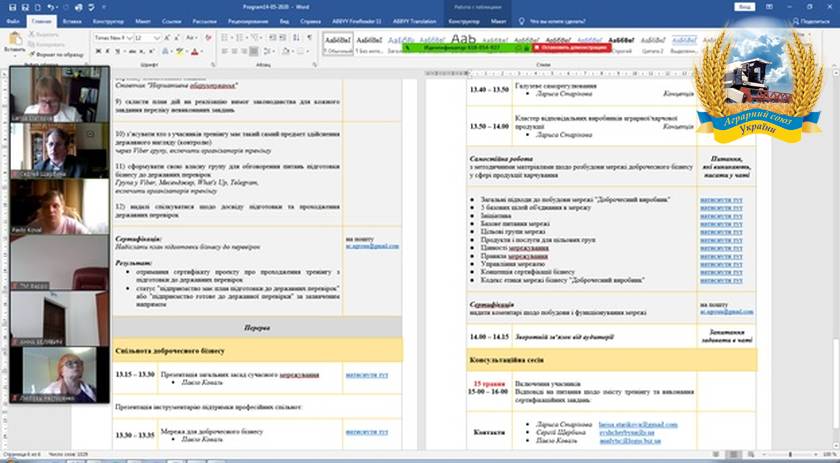This screenshot has width=840, height=463.
Task: Open the ABBYY FineReader 11 tab
Action: pyautogui.click(x=356, y=21)
